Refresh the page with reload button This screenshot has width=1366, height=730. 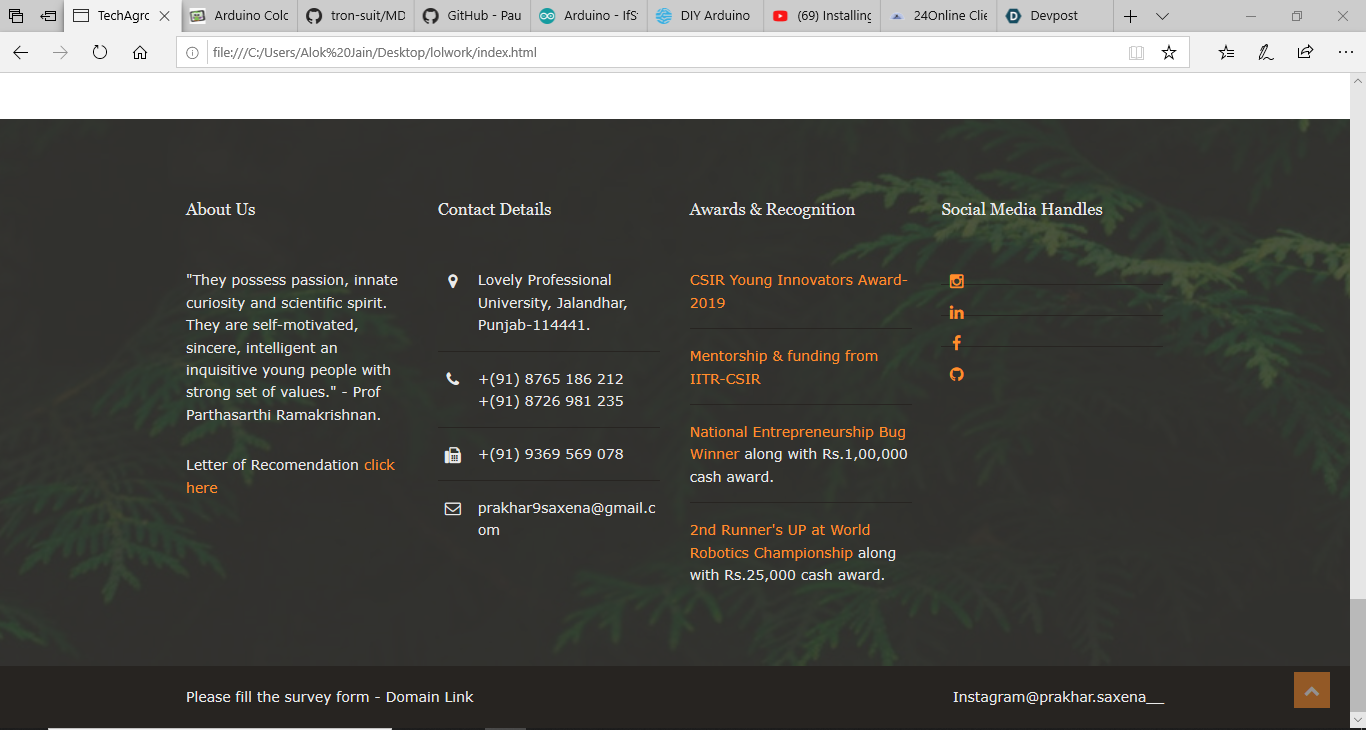100,52
